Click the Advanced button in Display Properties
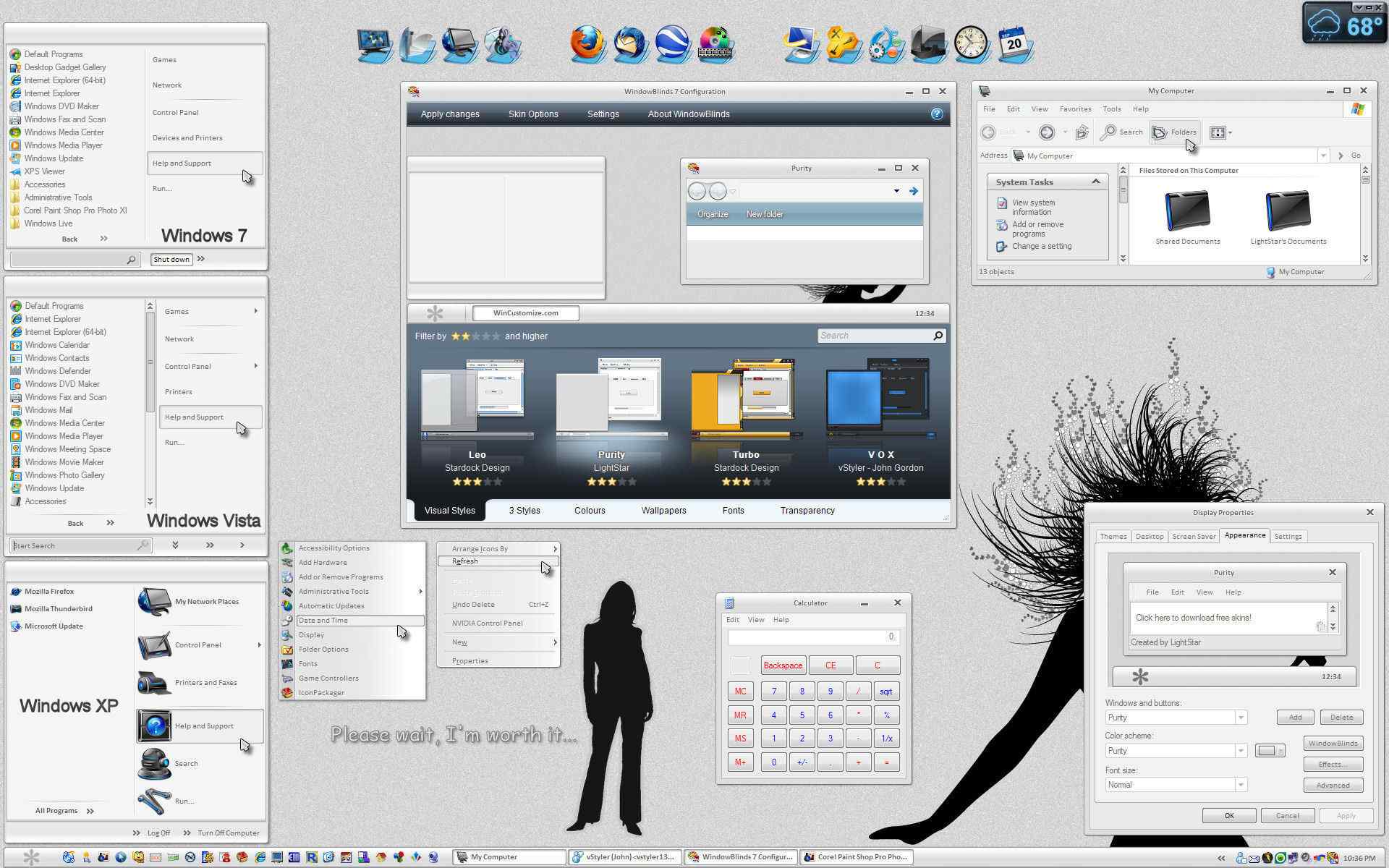The height and width of the screenshot is (868, 1389). [x=1333, y=786]
